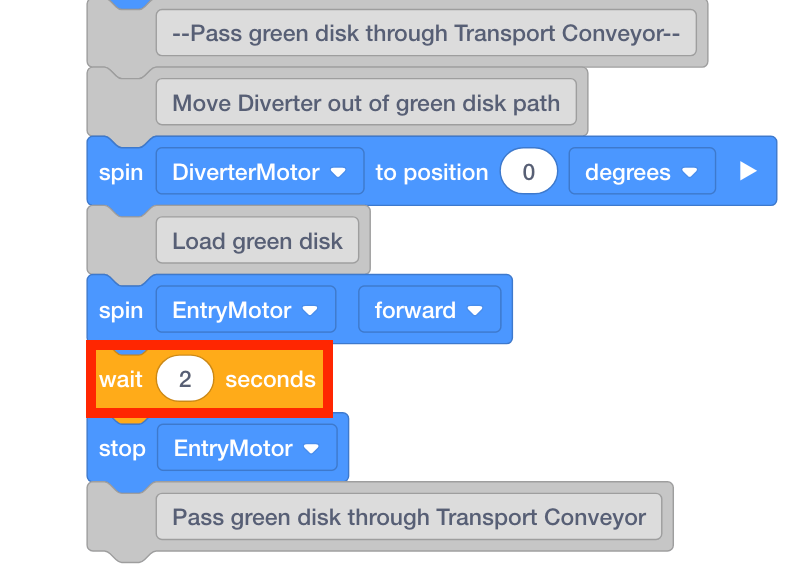The image size is (810, 570).
Task: Click the wait block's value 2 field
Action: click(185, 380)
